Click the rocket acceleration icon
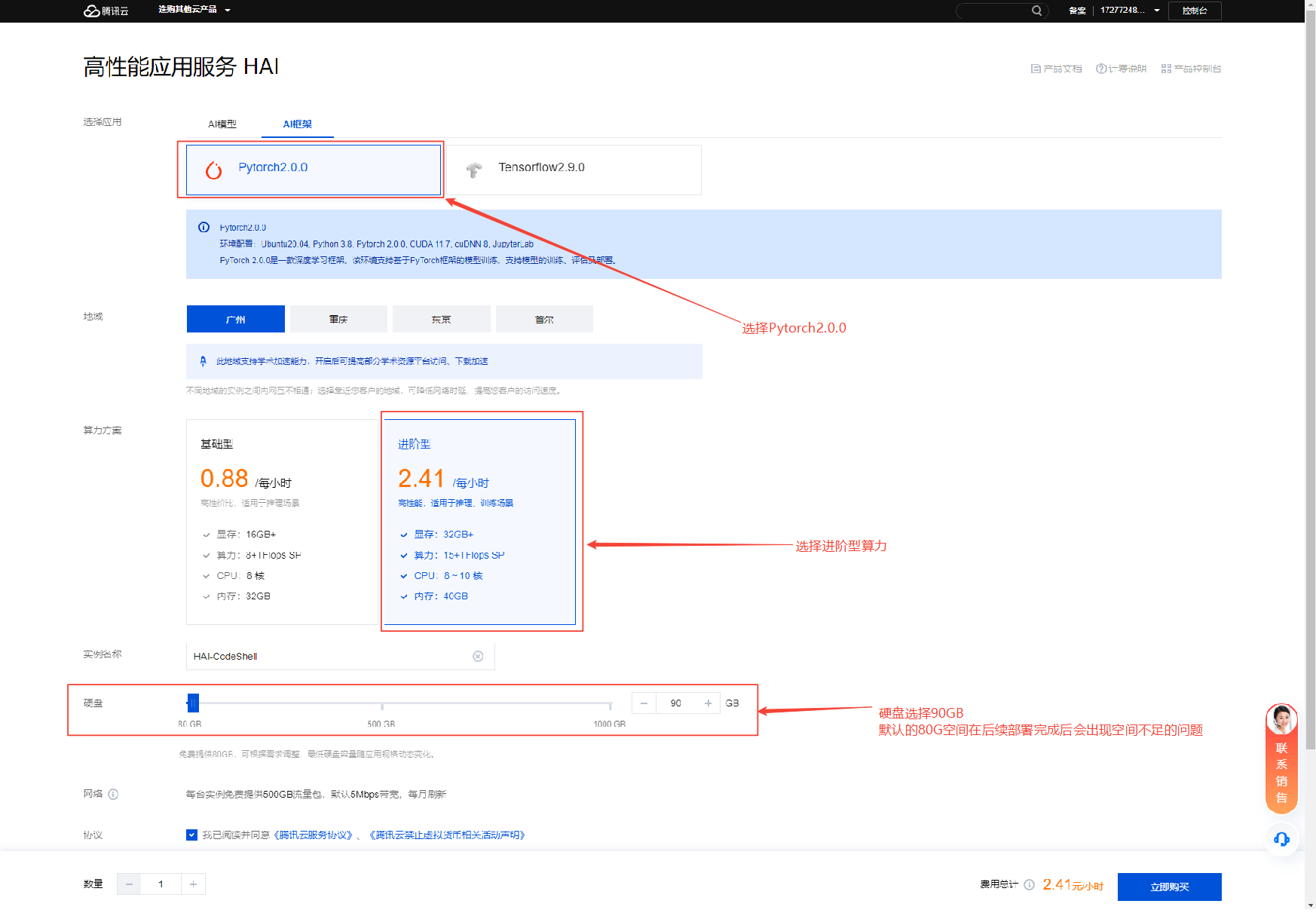 [x=203, y=361]
